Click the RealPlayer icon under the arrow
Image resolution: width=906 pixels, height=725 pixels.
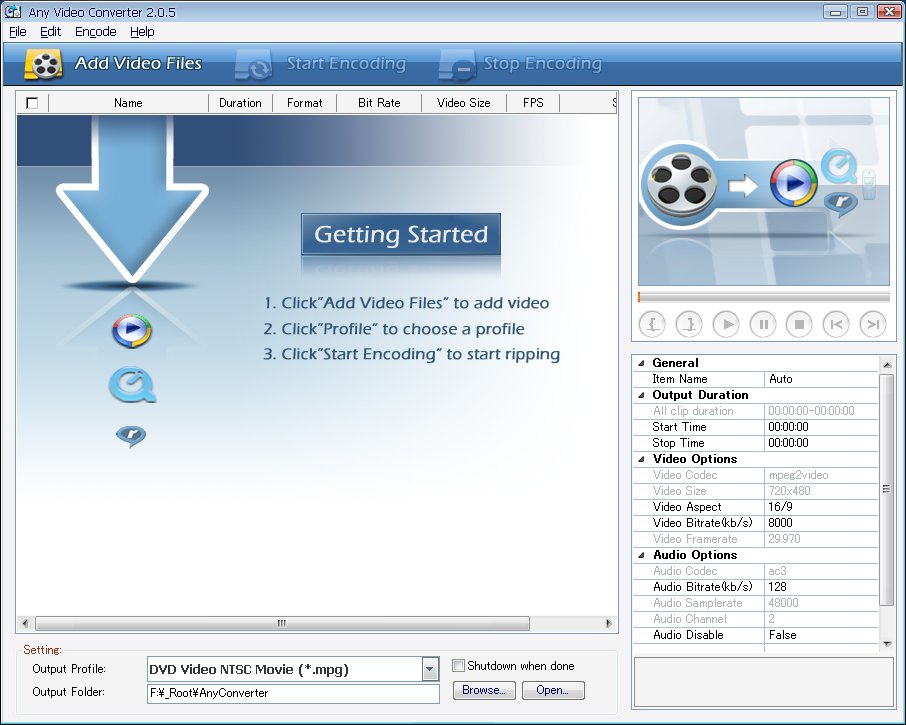[131, 436]
